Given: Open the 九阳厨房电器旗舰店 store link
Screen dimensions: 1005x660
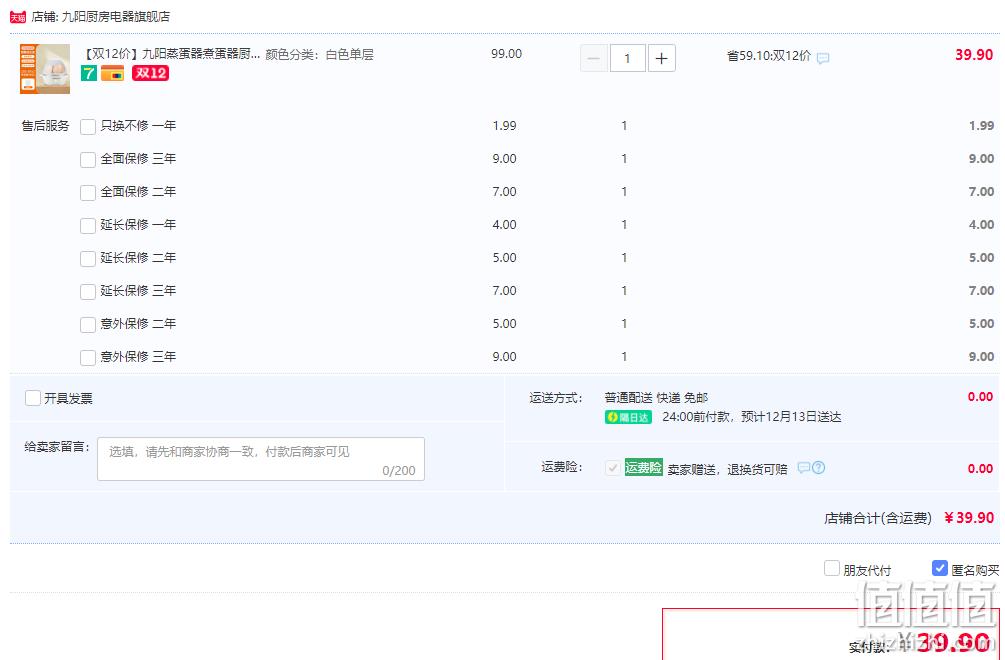Looking at the screenshot, I should (115, 17).
